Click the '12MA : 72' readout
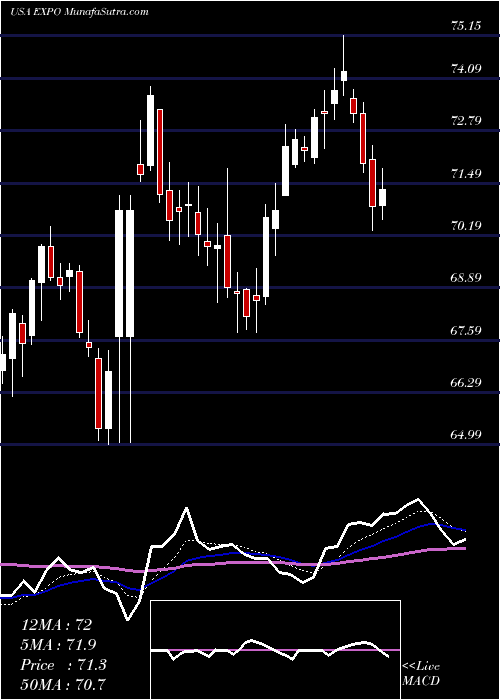Viewport: 500px width, 700px height. tap(56, 625)
